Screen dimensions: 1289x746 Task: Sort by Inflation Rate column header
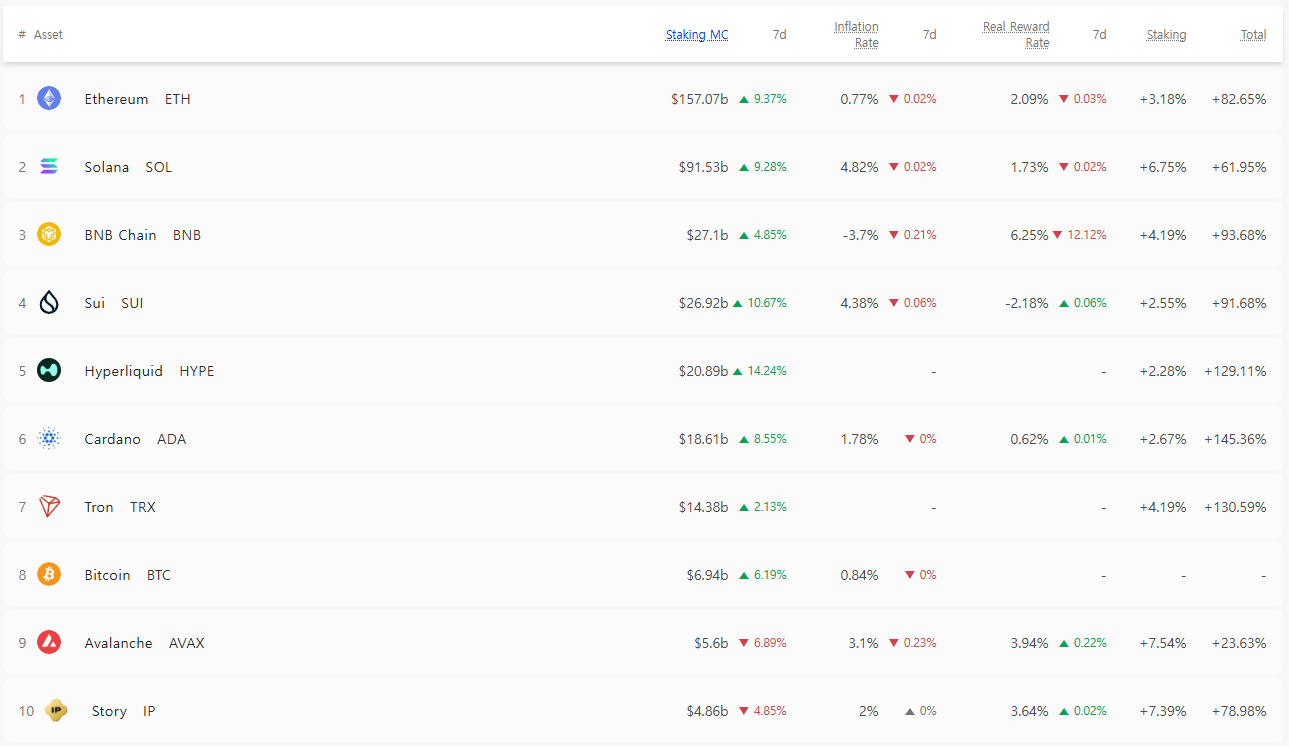pyautogui.click(x=856, y=35)
